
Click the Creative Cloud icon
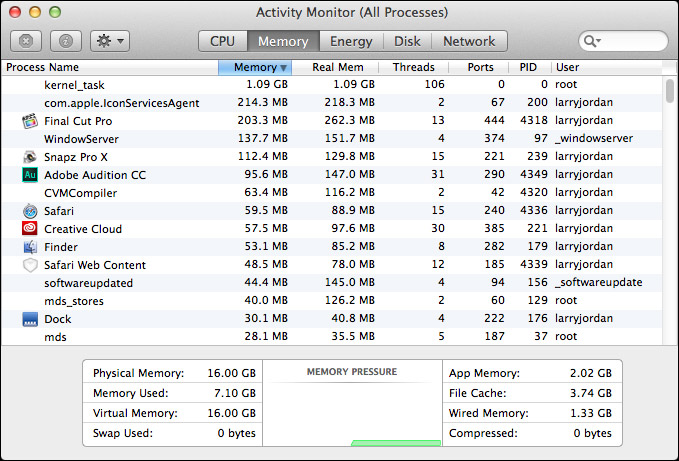(30, 228)
